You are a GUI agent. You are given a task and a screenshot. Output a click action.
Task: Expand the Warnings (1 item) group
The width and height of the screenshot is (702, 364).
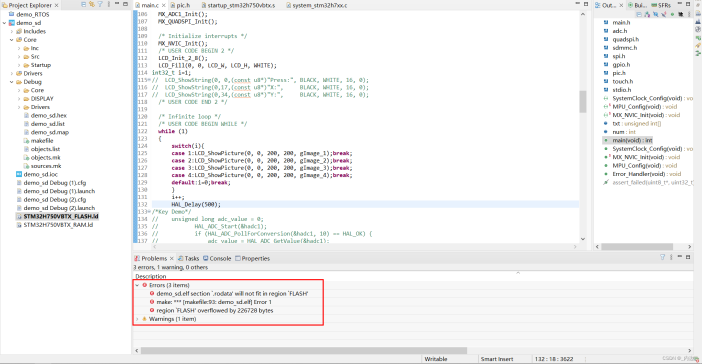tap(137, 319)
